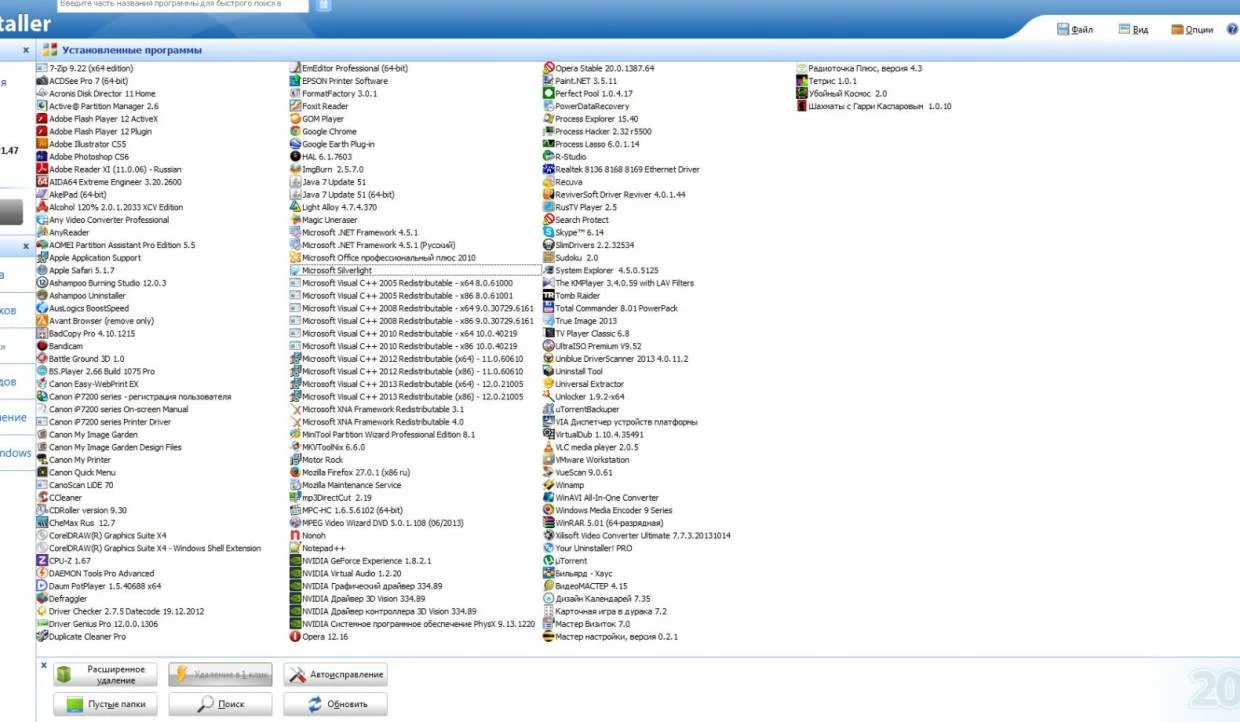Close the second left sidebar panel
The width and height of the screenshot is (1240, 722).
(x=26, y=246)
